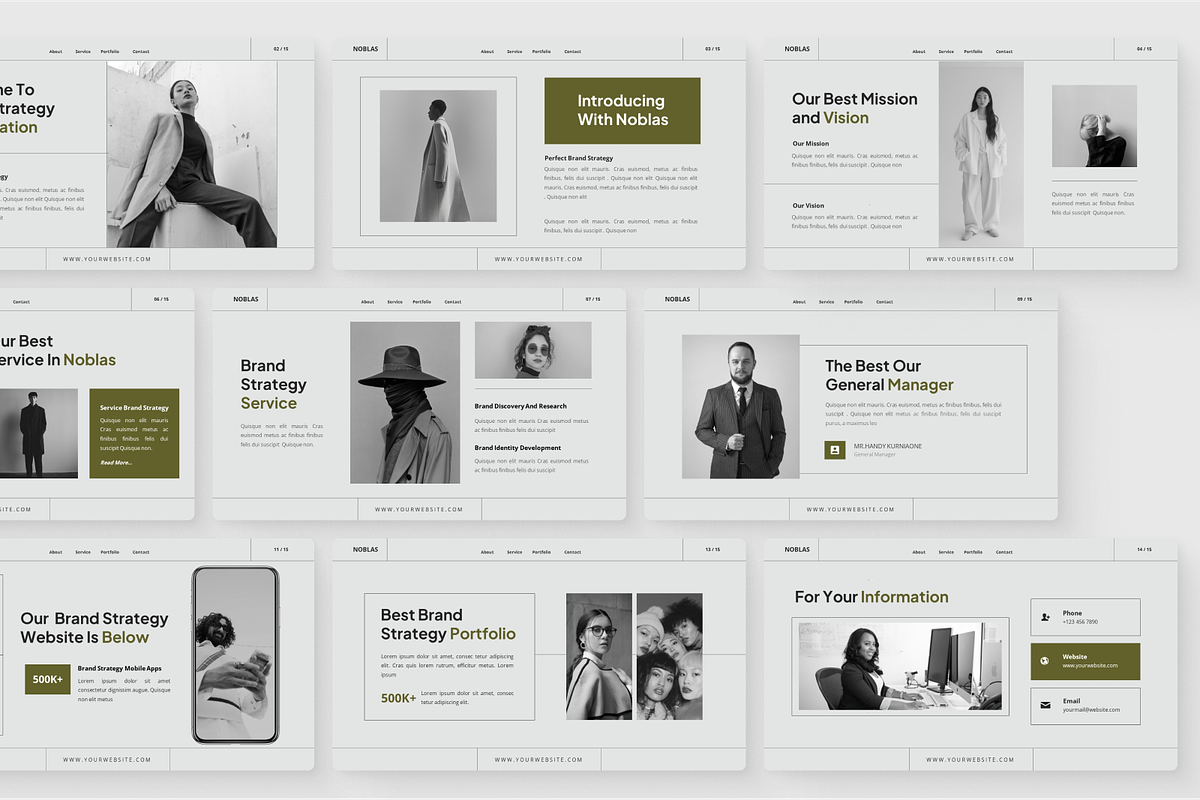
Task: Select the group photo of four faces on slide 13
Action: 669,656
